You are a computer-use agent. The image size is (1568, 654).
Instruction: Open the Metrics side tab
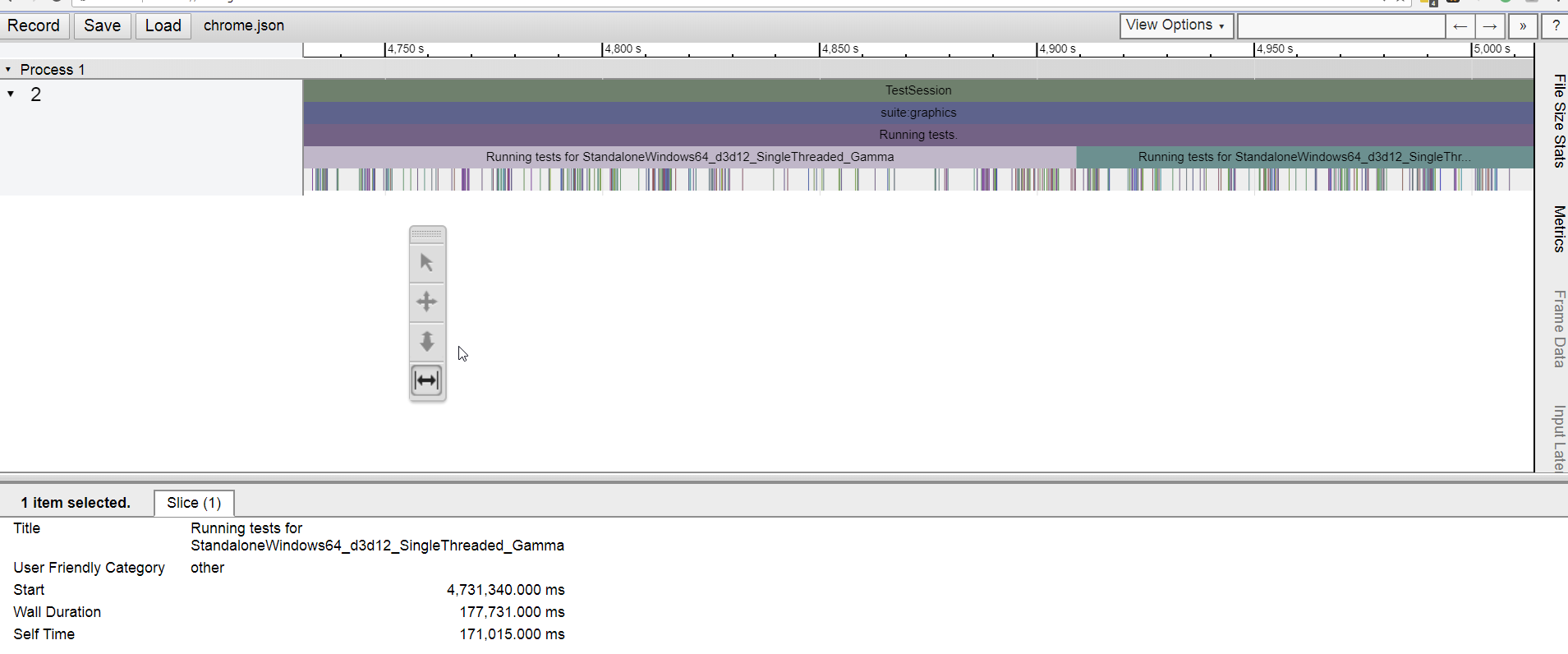[1559, 228]
